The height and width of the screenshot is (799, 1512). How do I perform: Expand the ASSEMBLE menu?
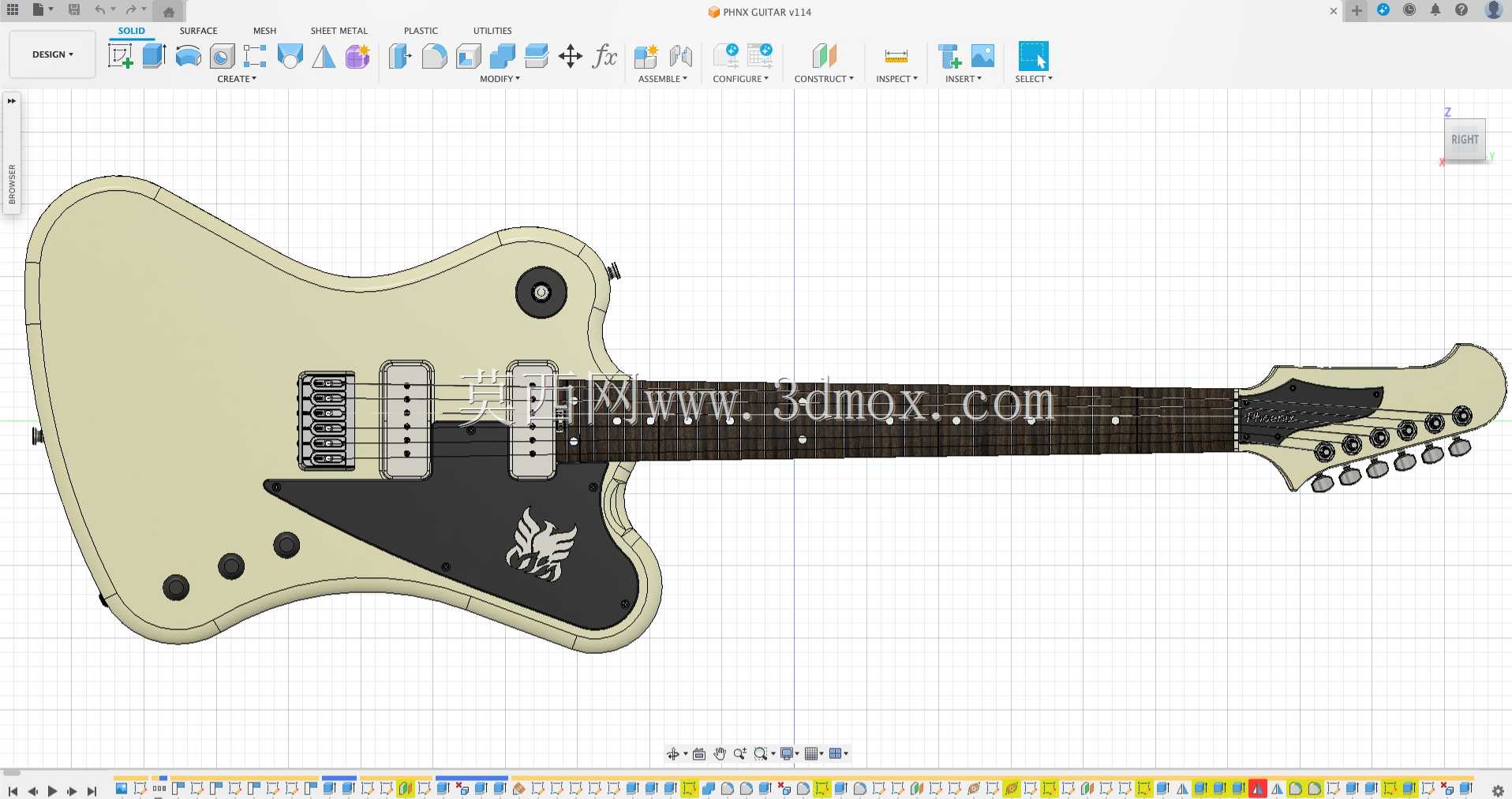[x=662, y=79]
